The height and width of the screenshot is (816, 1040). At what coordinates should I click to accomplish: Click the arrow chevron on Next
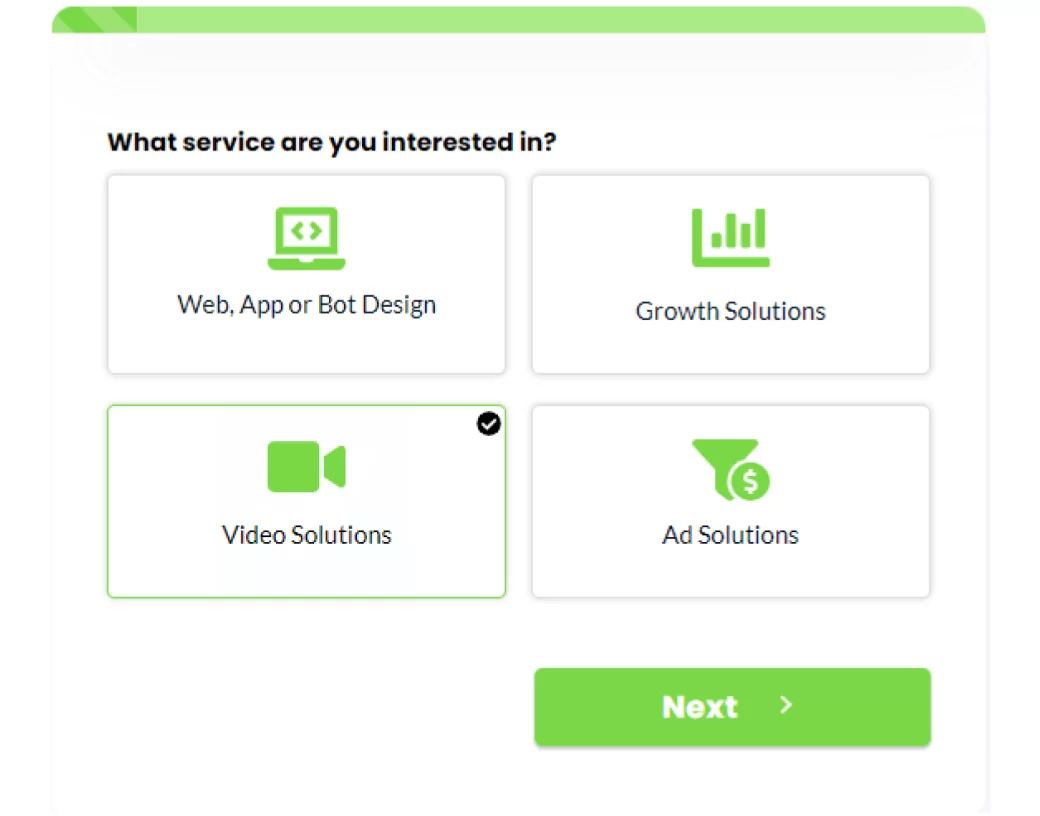point(786,706)
